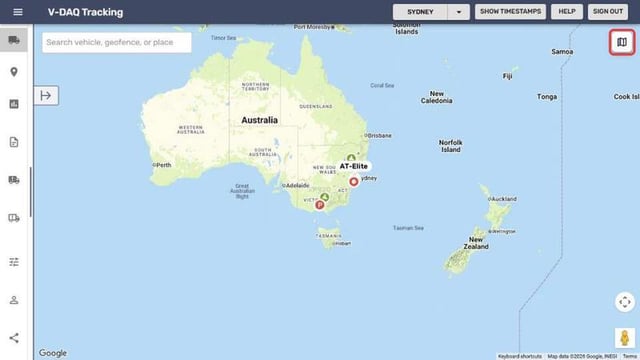Click the Tonga map label

[x=547, y=97]
